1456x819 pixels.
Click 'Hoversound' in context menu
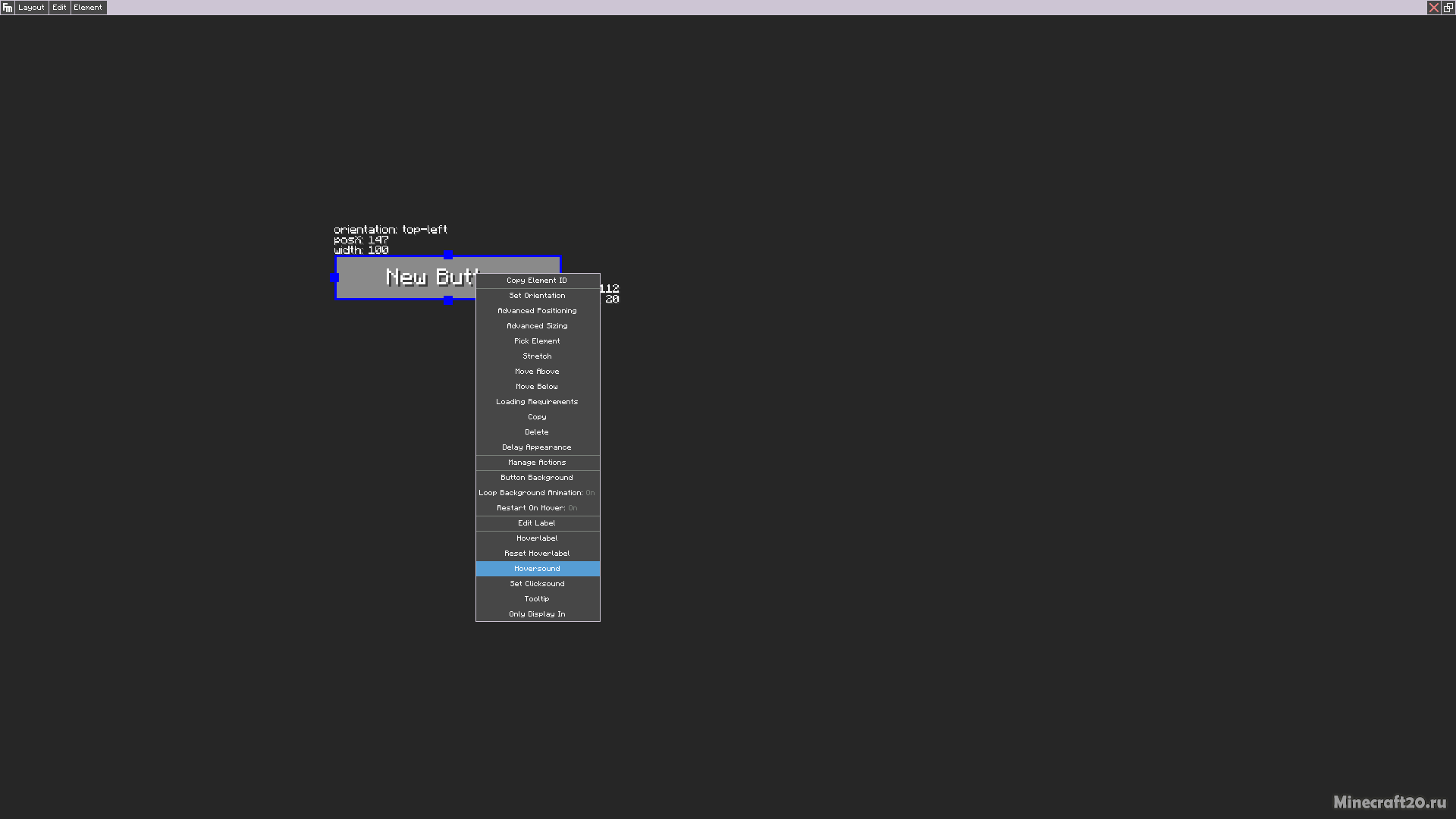(537, 568)
